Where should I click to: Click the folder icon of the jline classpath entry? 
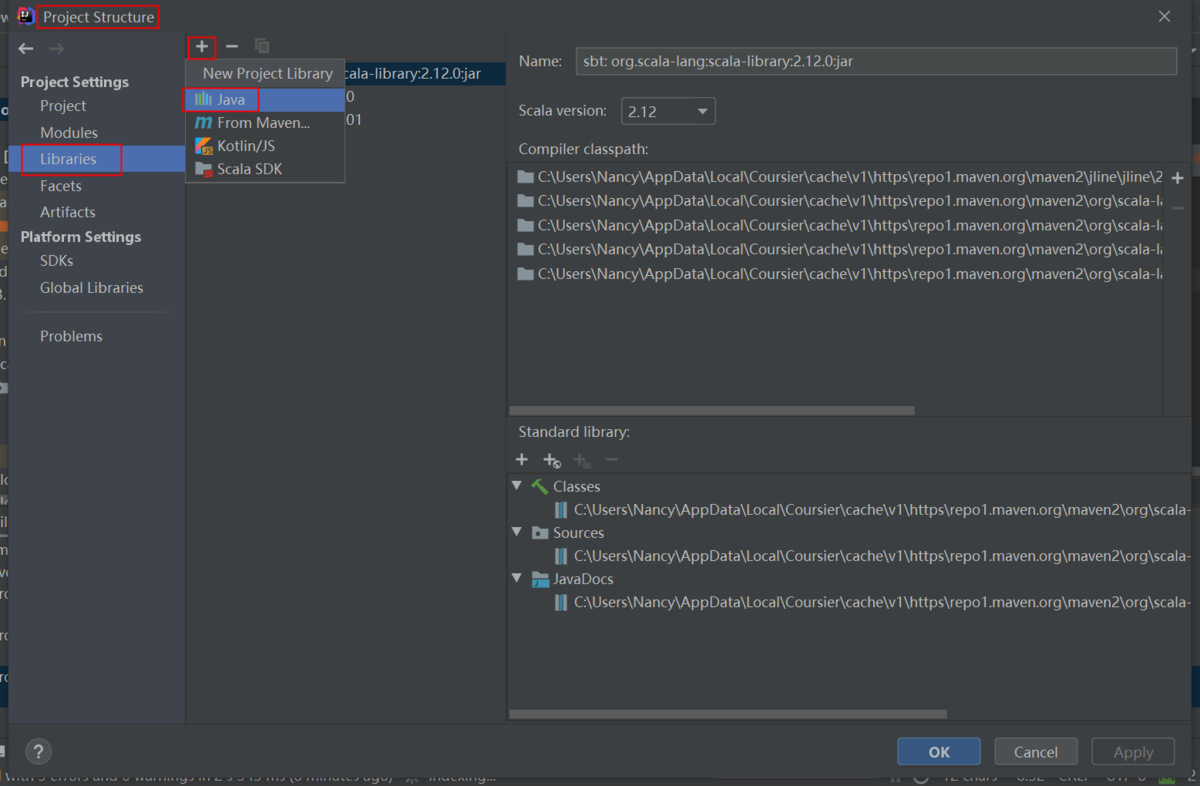(526, 177)
